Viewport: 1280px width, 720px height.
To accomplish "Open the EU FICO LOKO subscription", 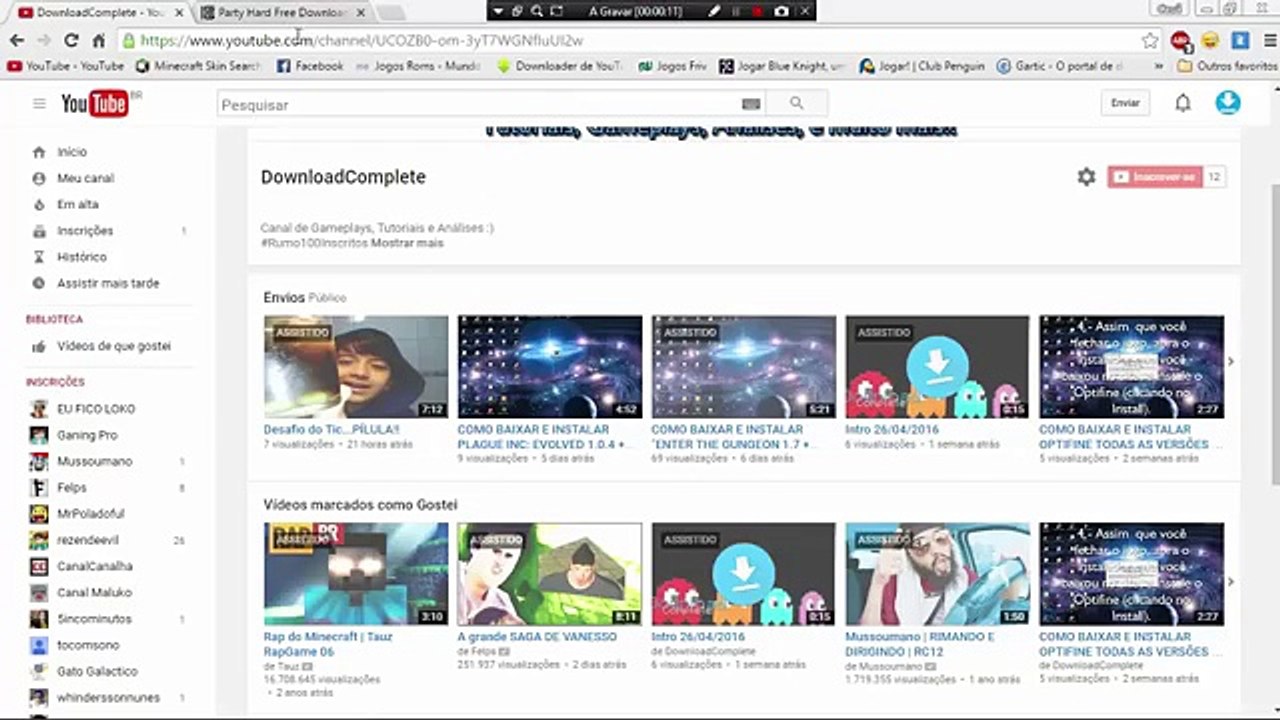I will [96, 409].
